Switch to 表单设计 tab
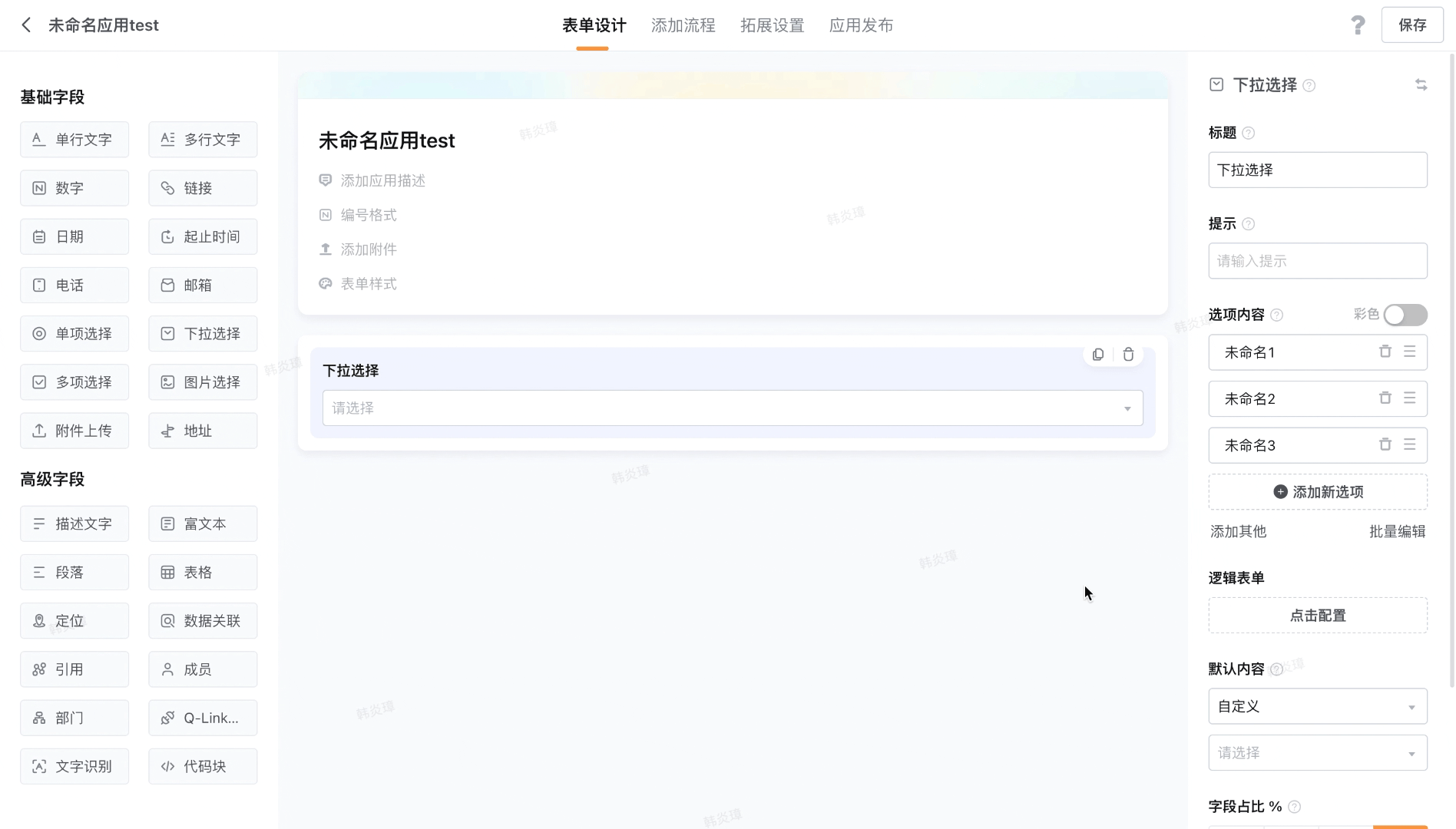This screenshot has height=829, width=1456. click(x=594, y=25)
